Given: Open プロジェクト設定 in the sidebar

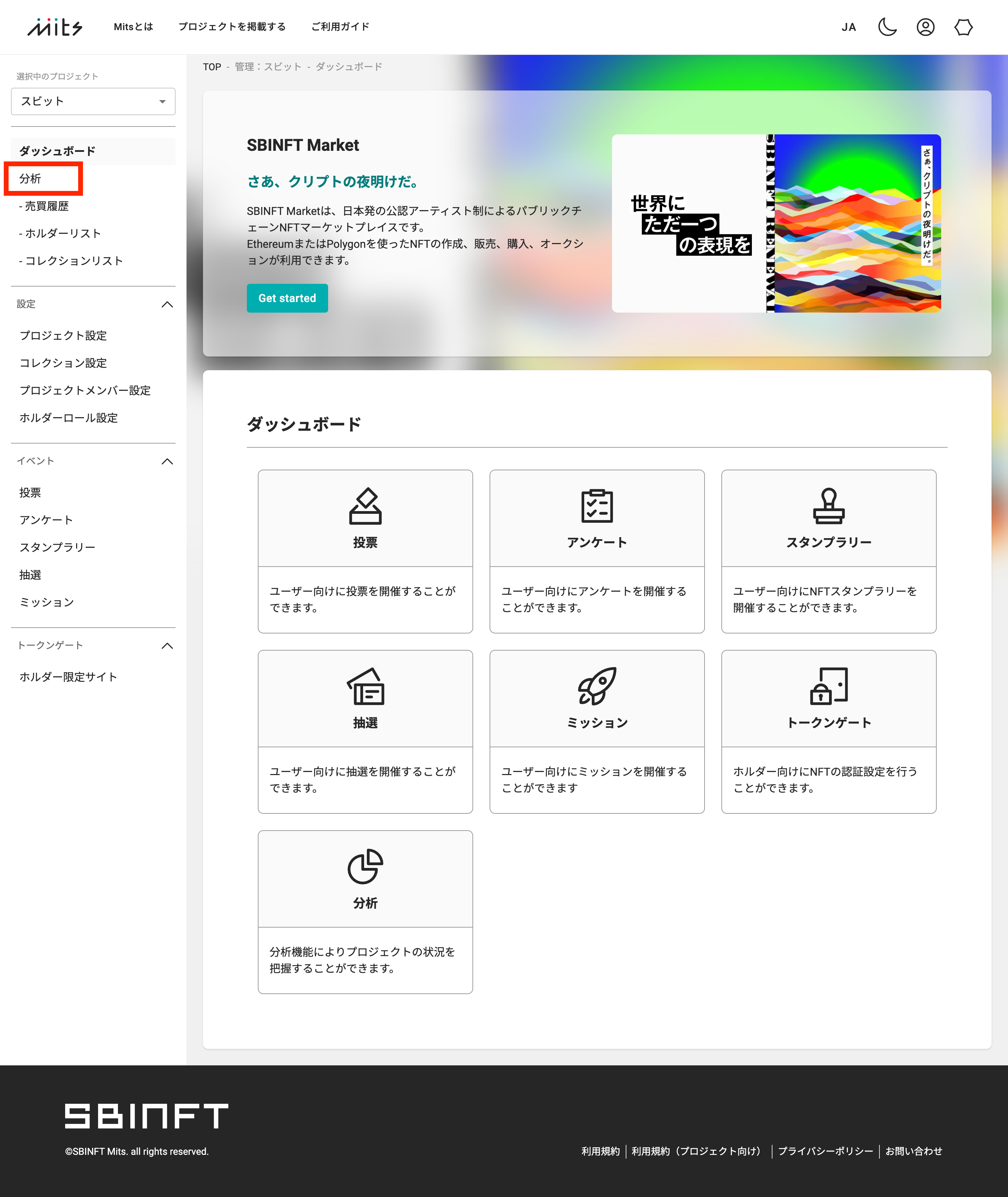Looking at the screenshot, I should [x=63, y=335].
